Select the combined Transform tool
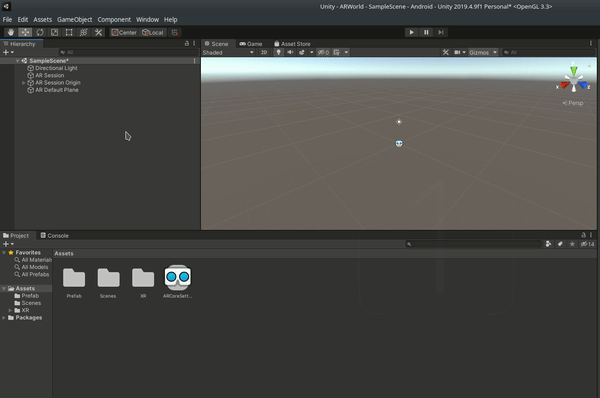 (83, 33)
